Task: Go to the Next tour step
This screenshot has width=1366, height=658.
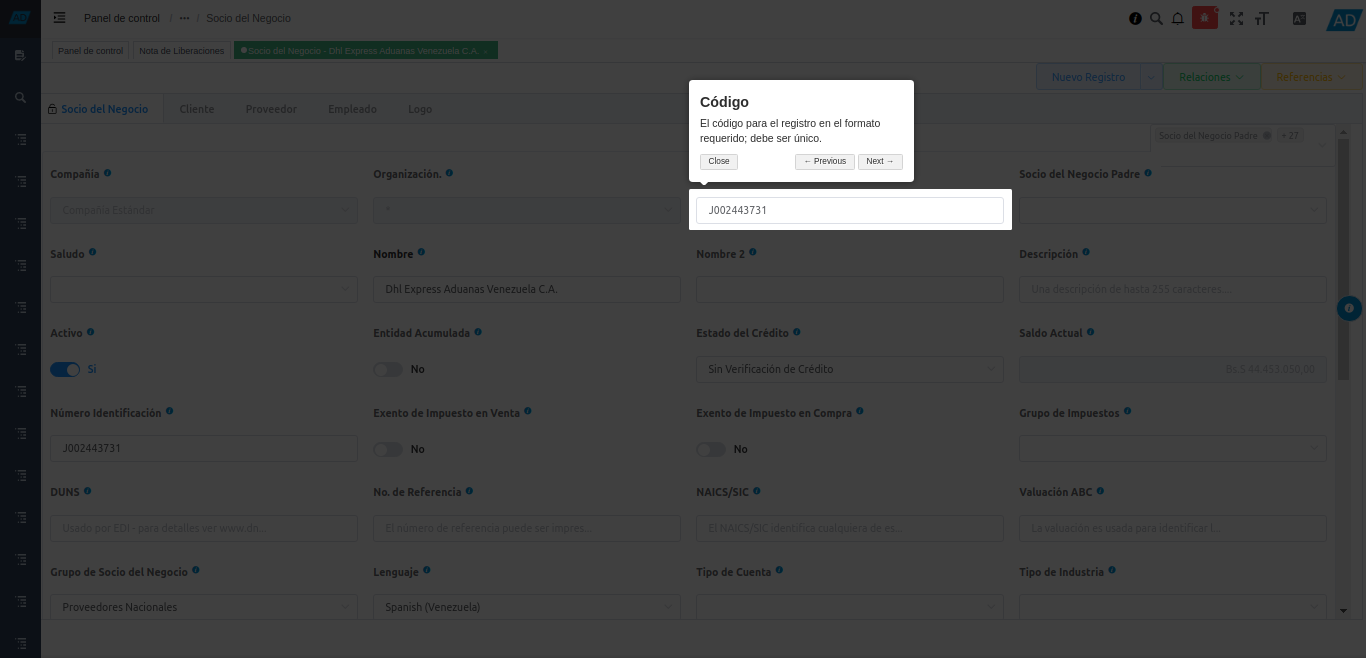Action: (880, 161)
